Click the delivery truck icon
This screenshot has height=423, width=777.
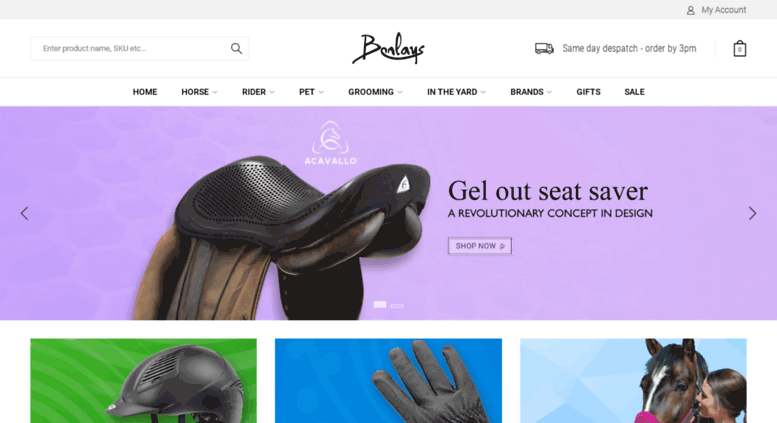coord(544,49)
